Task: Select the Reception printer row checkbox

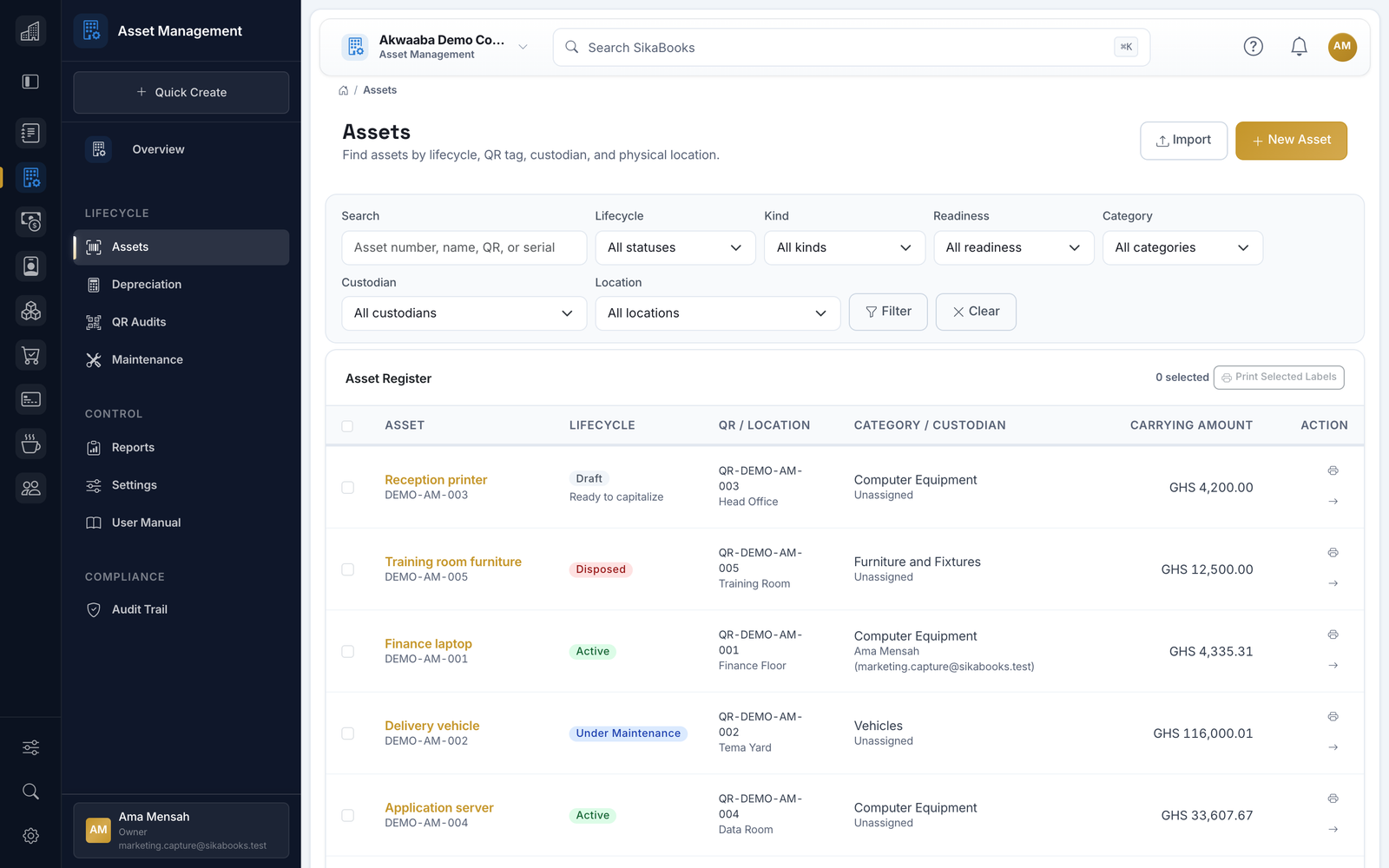Action: tap(347, 488)
